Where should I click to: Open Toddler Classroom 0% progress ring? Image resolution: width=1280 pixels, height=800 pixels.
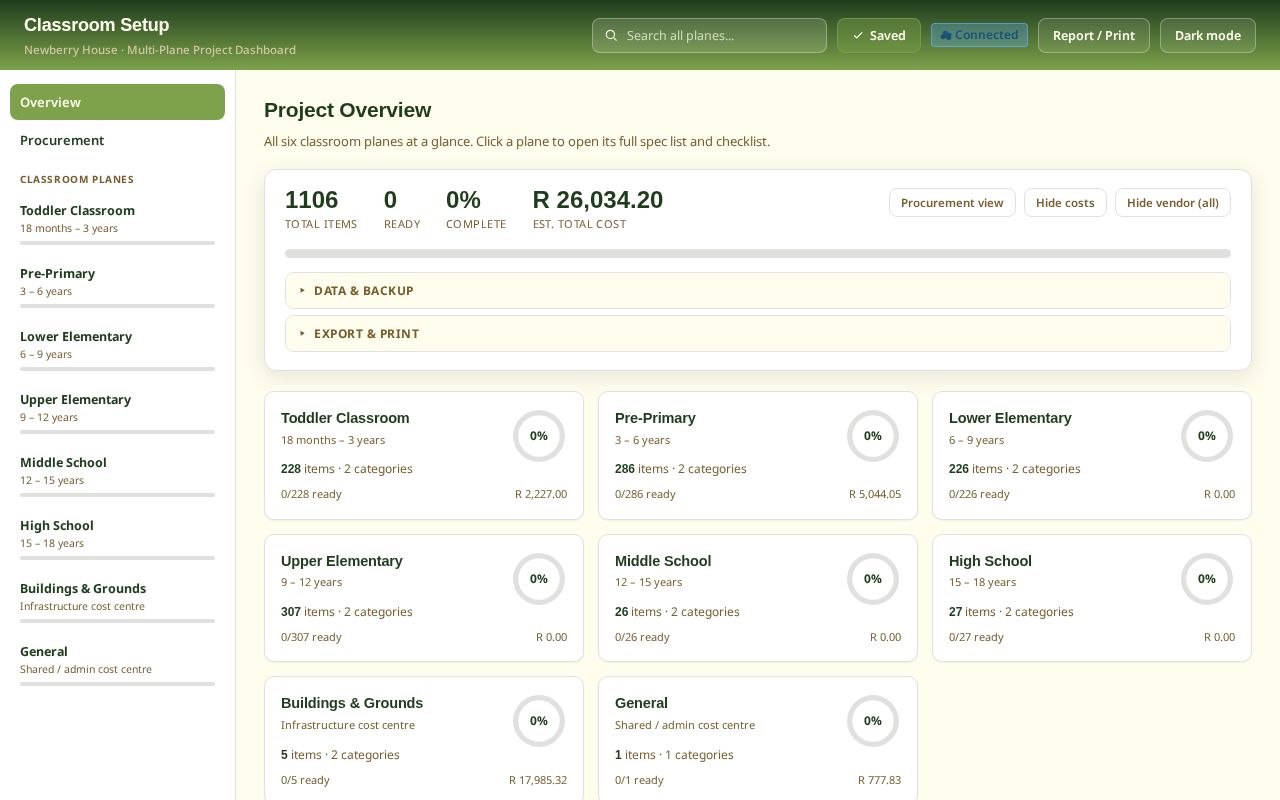coord(539,436)
